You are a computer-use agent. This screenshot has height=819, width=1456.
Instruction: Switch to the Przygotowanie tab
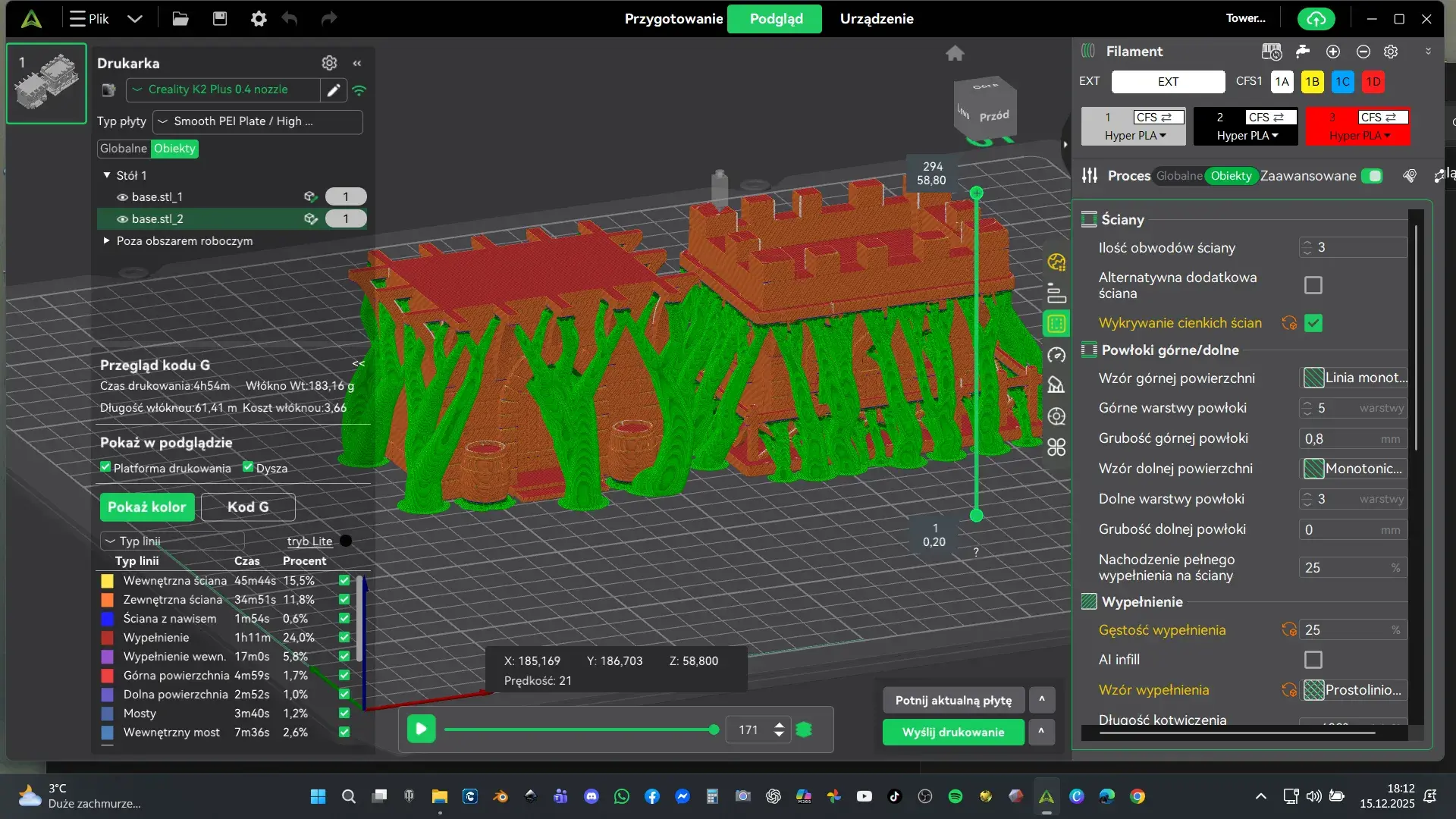pos(673,19)
